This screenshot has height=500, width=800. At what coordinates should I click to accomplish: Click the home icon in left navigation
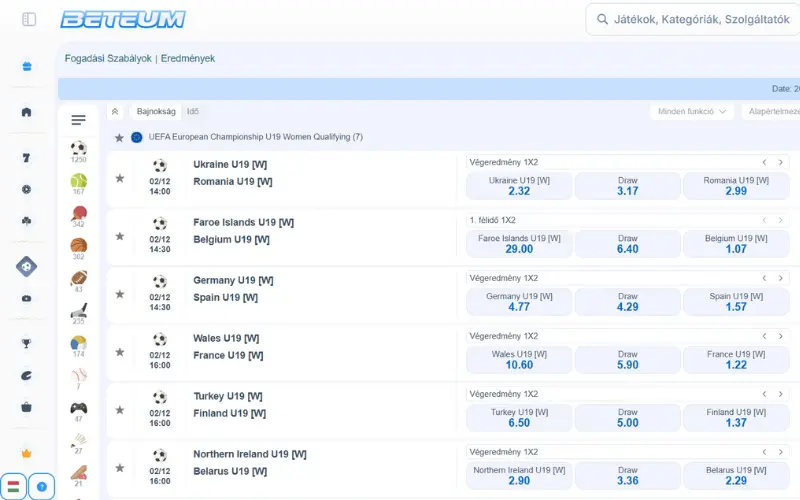tap(27, 112)
